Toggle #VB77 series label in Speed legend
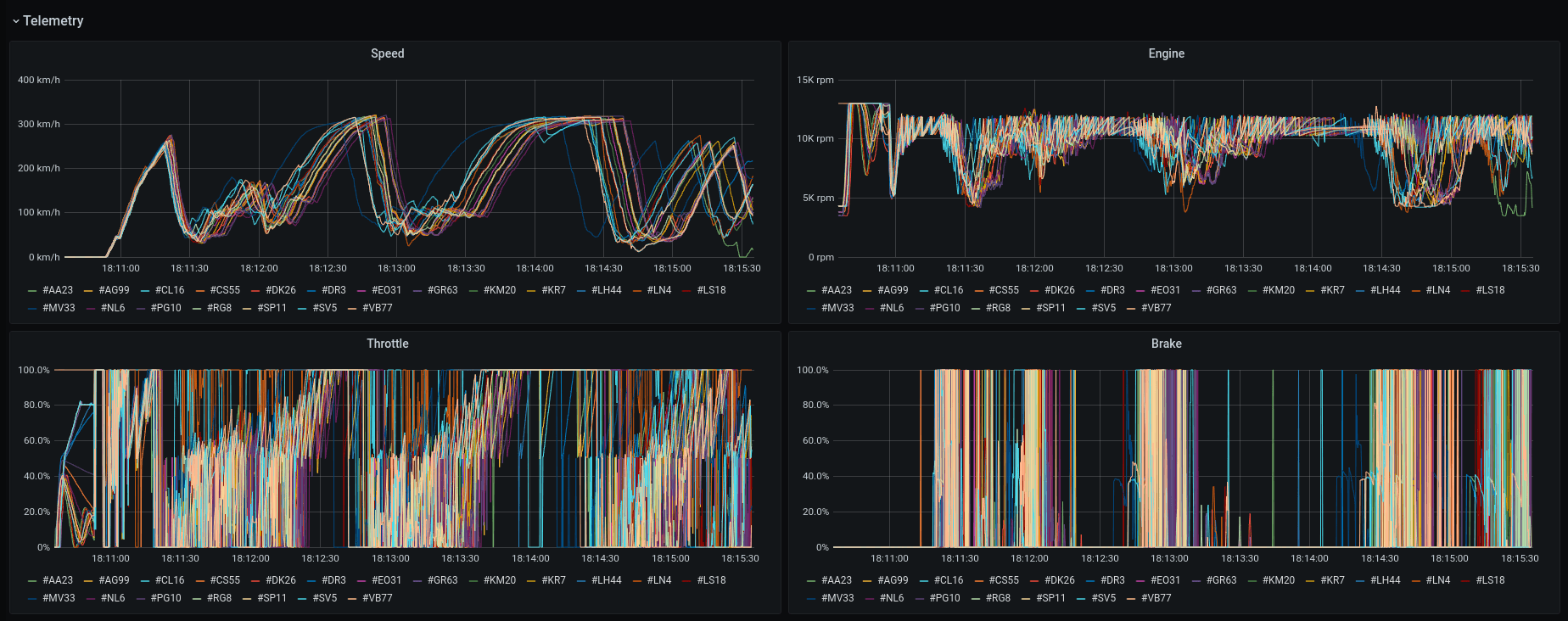Viewport: 1568px width, 621px height. pyautogui.click(x=378, y=308)
